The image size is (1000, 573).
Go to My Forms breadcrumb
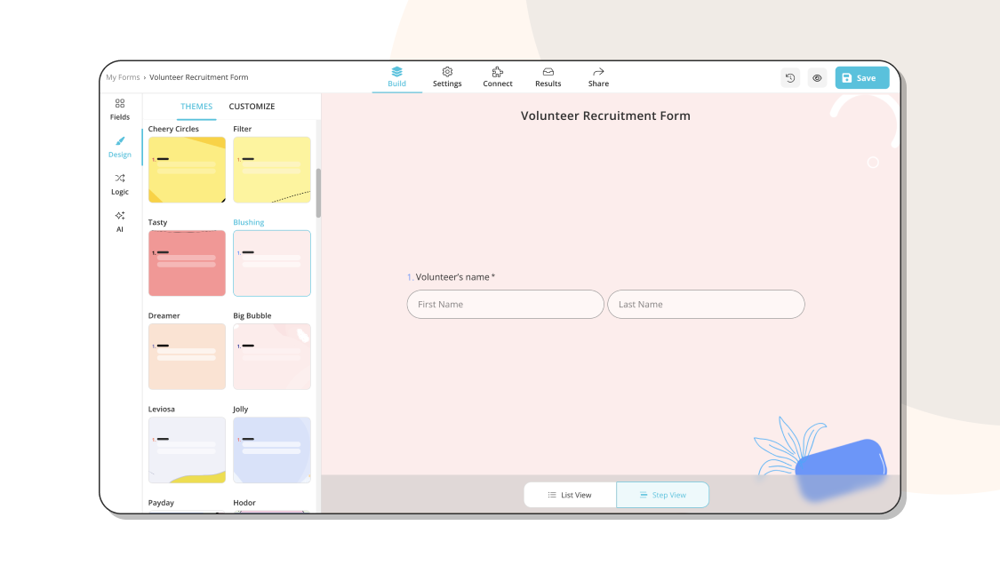tap(123, 77)
